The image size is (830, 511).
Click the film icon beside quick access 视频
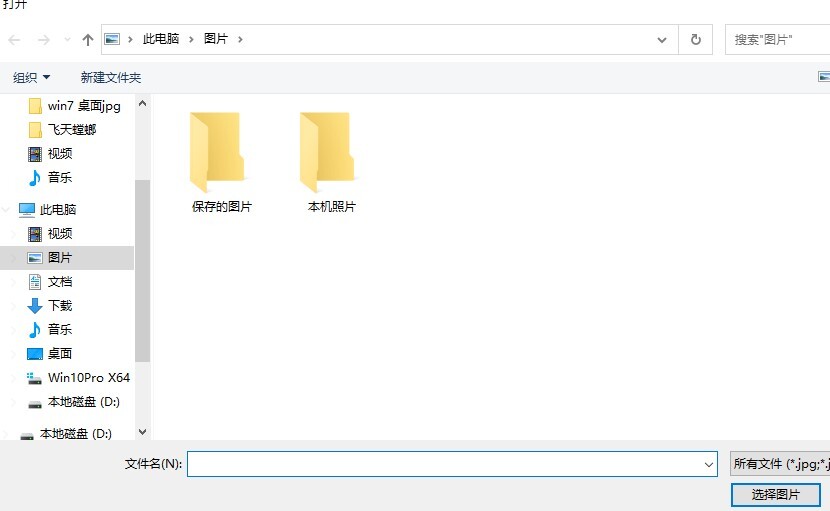35,154
